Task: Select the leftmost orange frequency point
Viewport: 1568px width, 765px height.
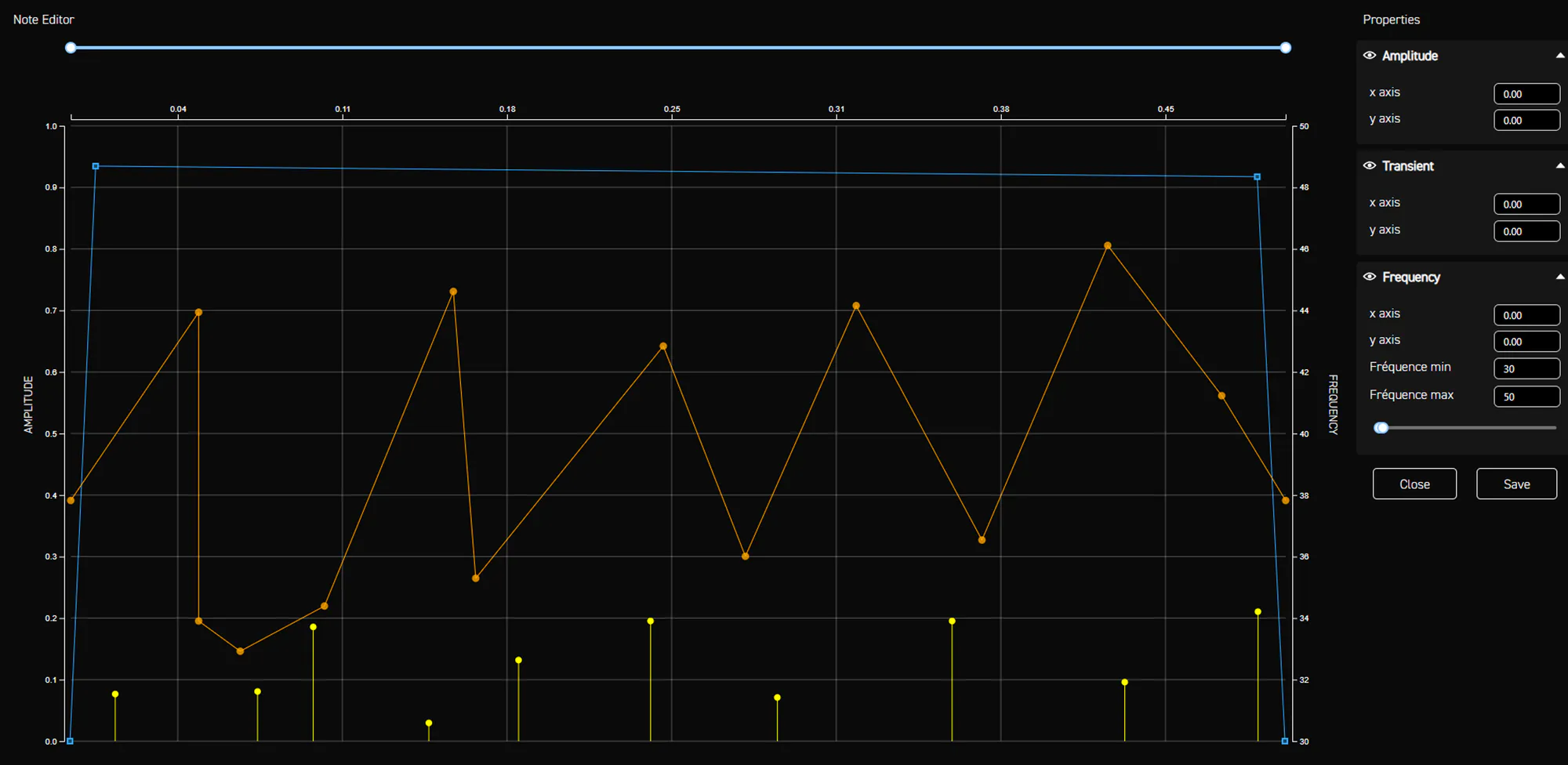Action: coord(71,500)
